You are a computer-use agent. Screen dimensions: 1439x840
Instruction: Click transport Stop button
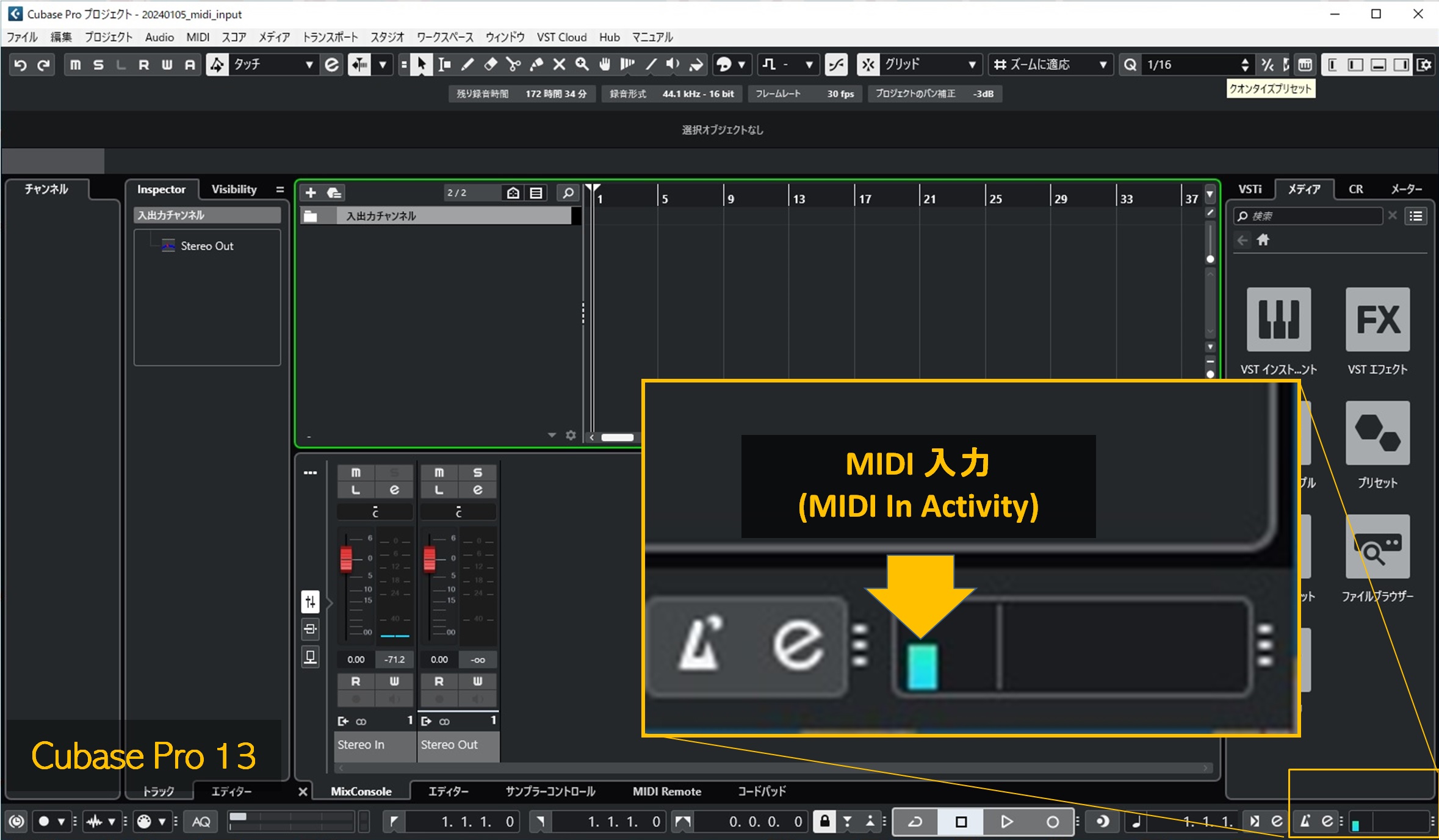tap(961, 822)
